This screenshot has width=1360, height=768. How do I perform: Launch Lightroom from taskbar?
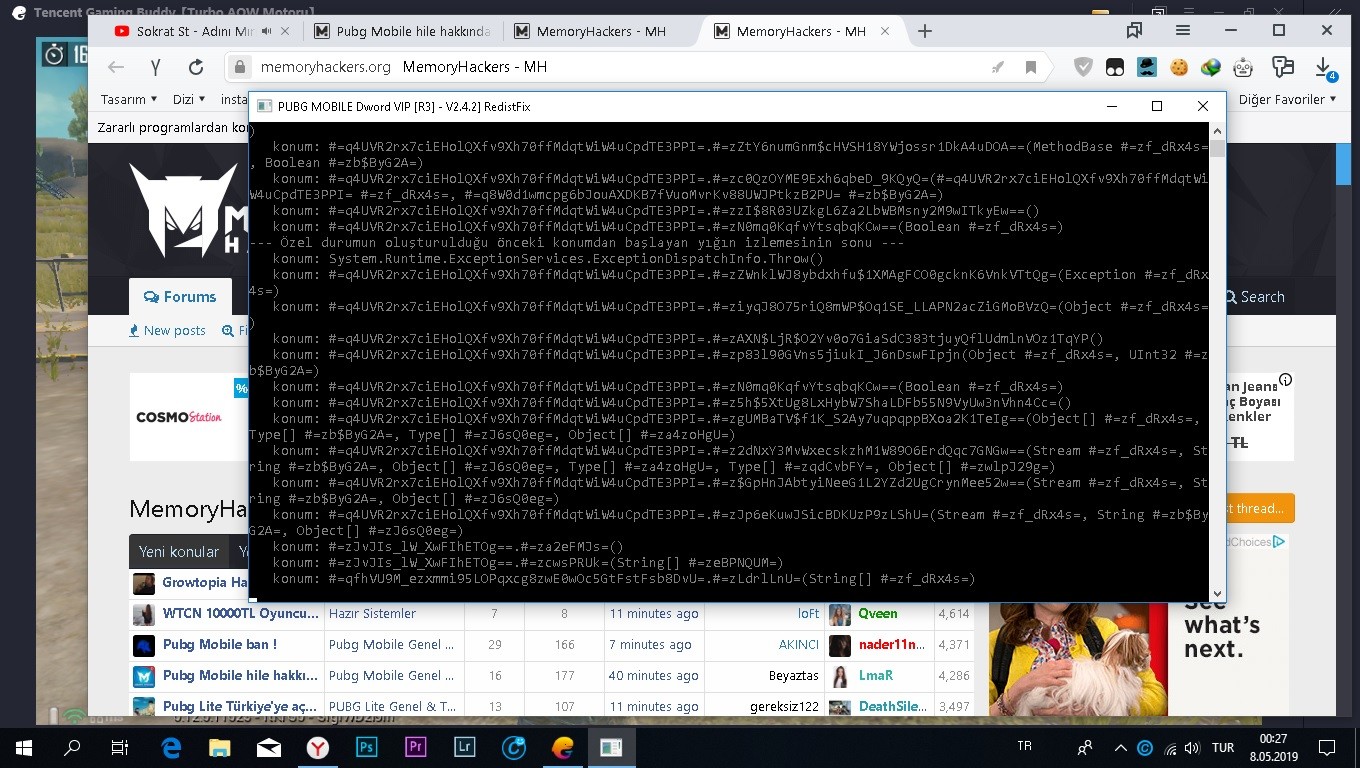click(465, 747)
